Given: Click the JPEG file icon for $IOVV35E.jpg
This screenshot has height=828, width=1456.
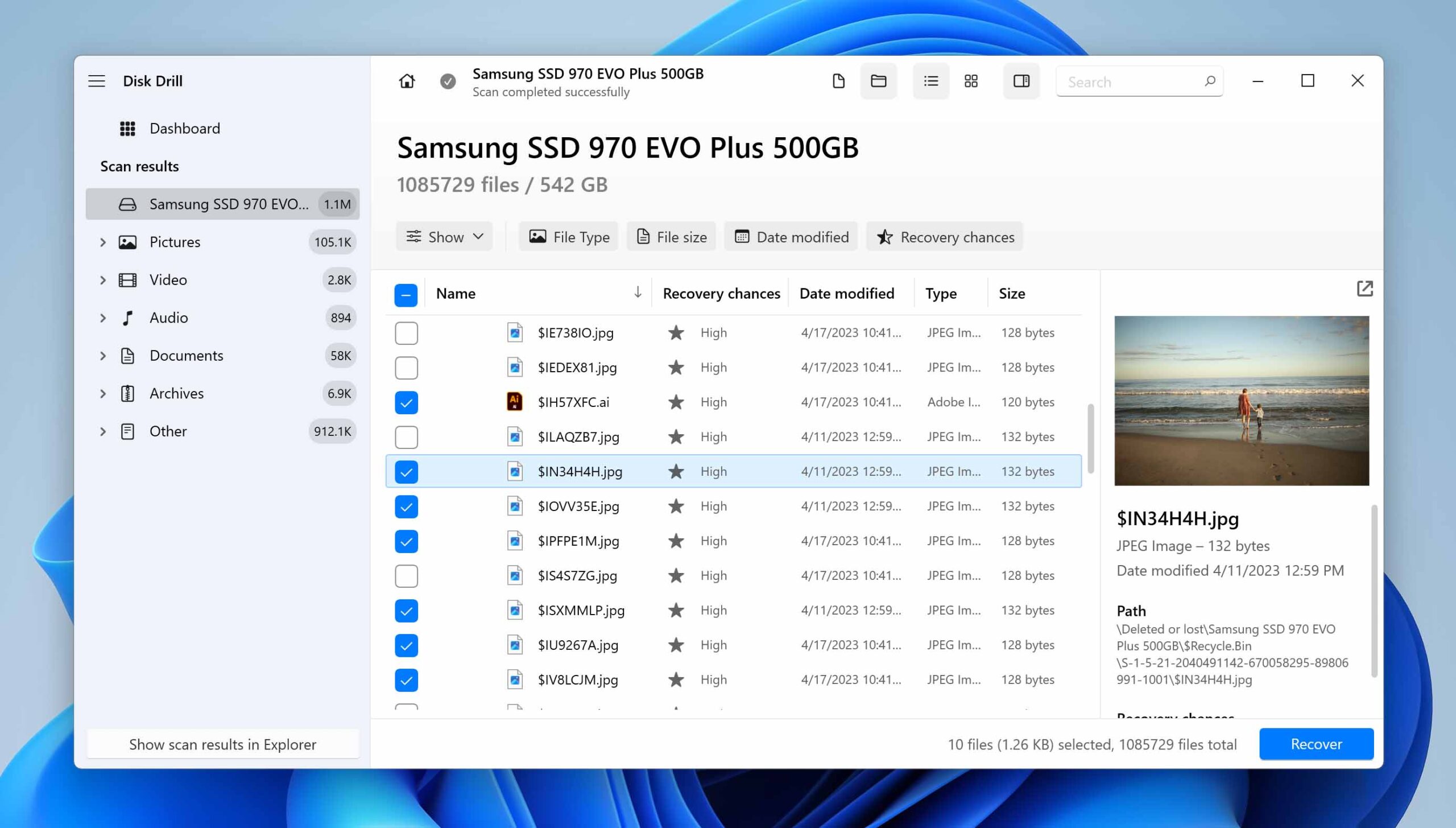Looking at the screenshot, I should [515, 506].
